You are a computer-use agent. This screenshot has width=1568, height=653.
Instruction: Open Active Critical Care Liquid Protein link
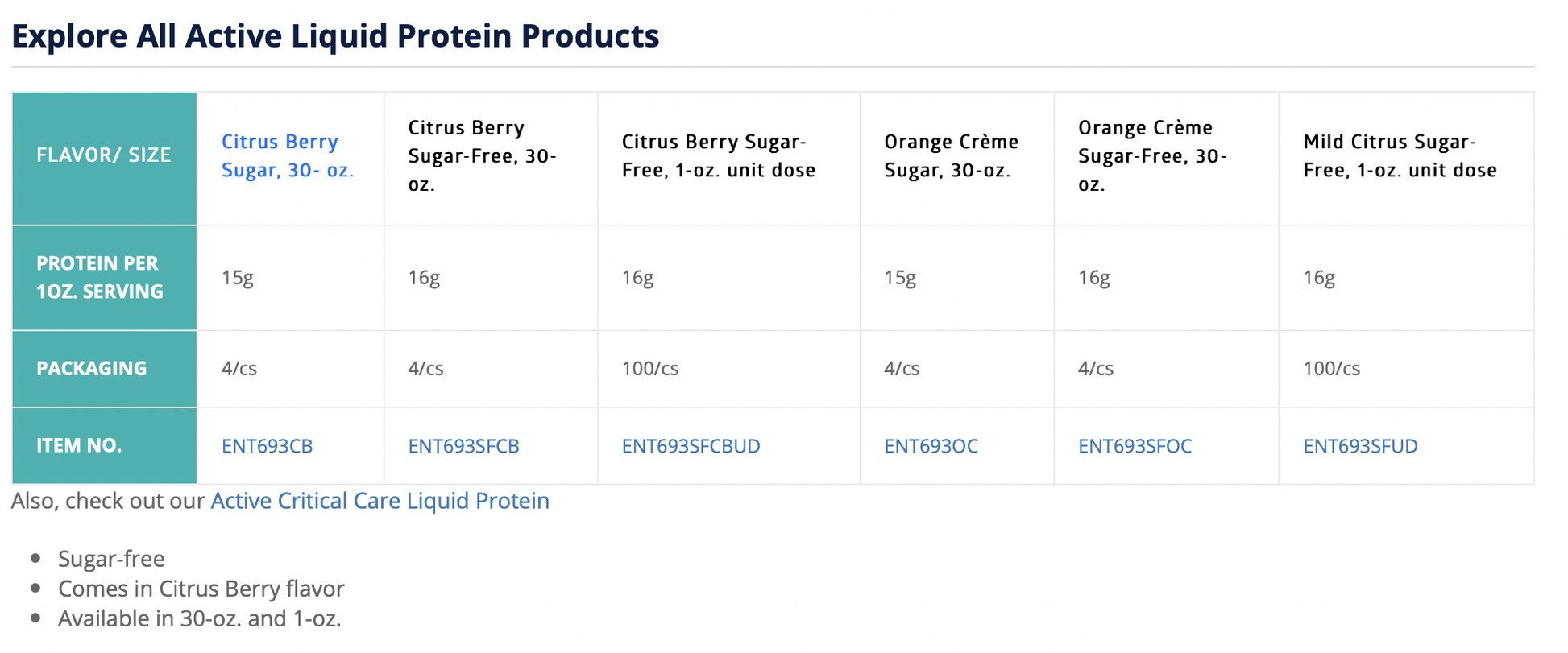pyautogui.click(x=380, y=501)
